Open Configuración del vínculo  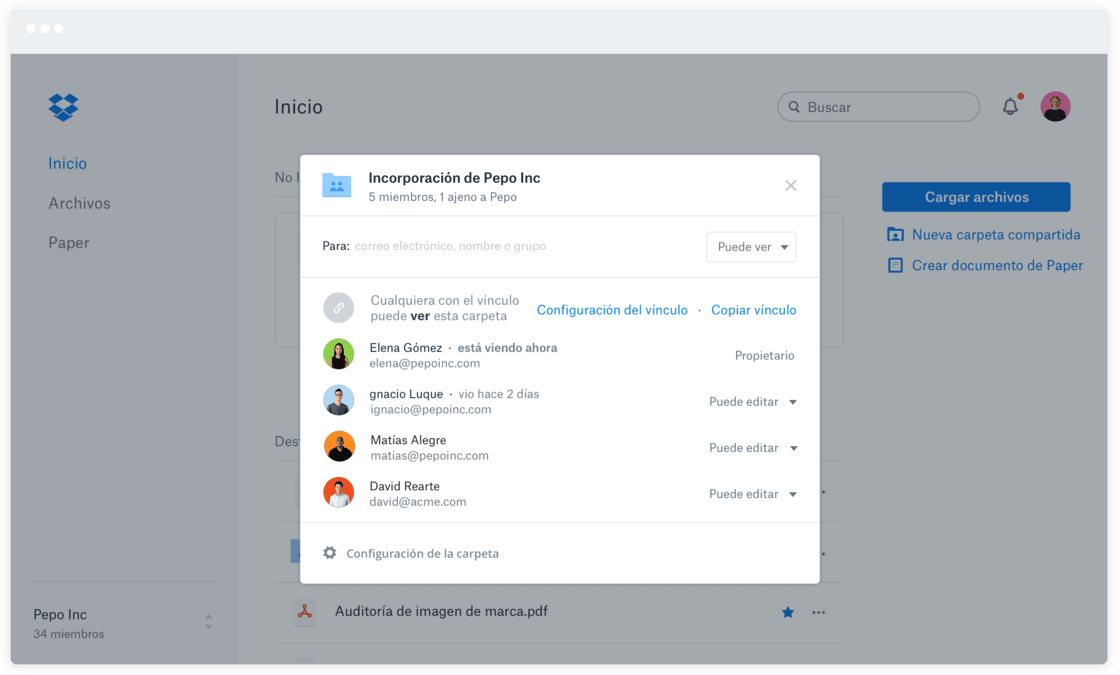pos(612,310)
